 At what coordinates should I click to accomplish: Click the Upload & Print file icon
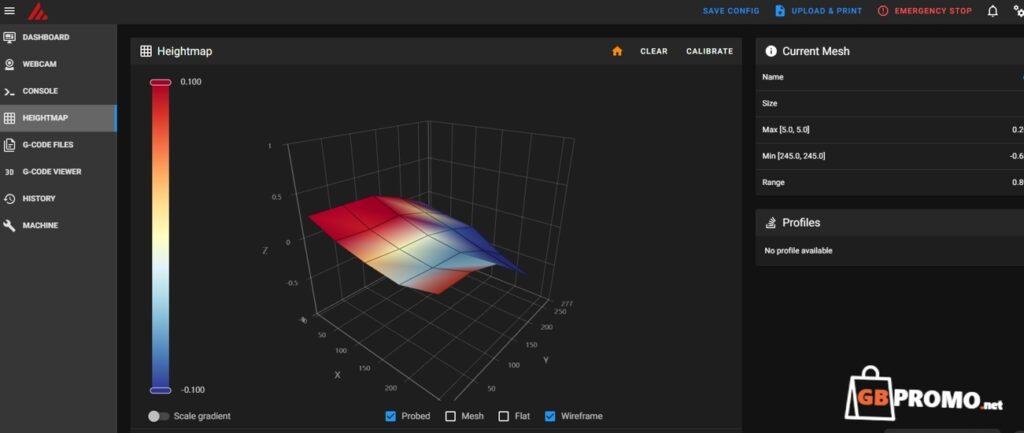click(x=780, y=11)
